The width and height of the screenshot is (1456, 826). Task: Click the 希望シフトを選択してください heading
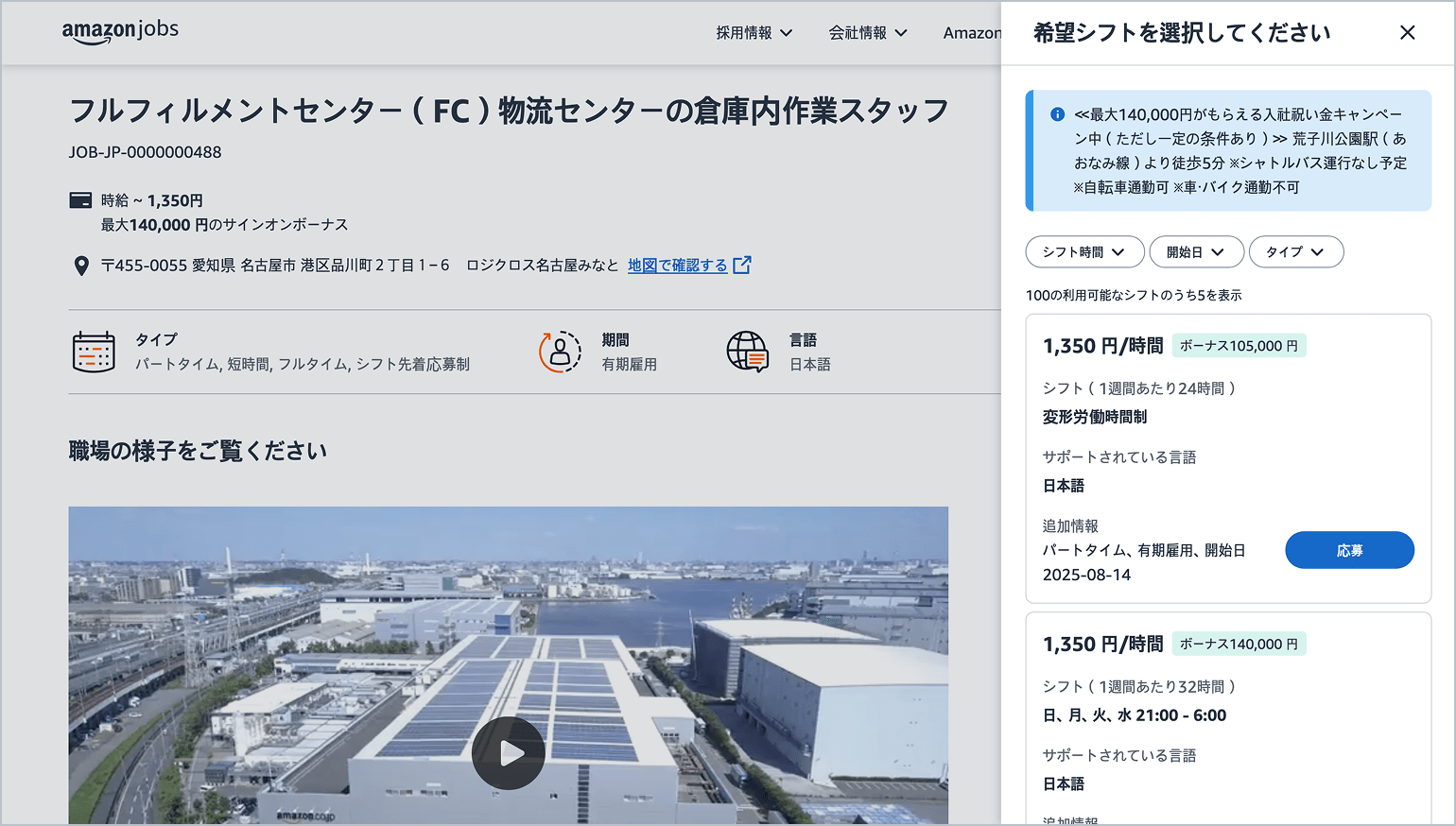[1182, 33]
